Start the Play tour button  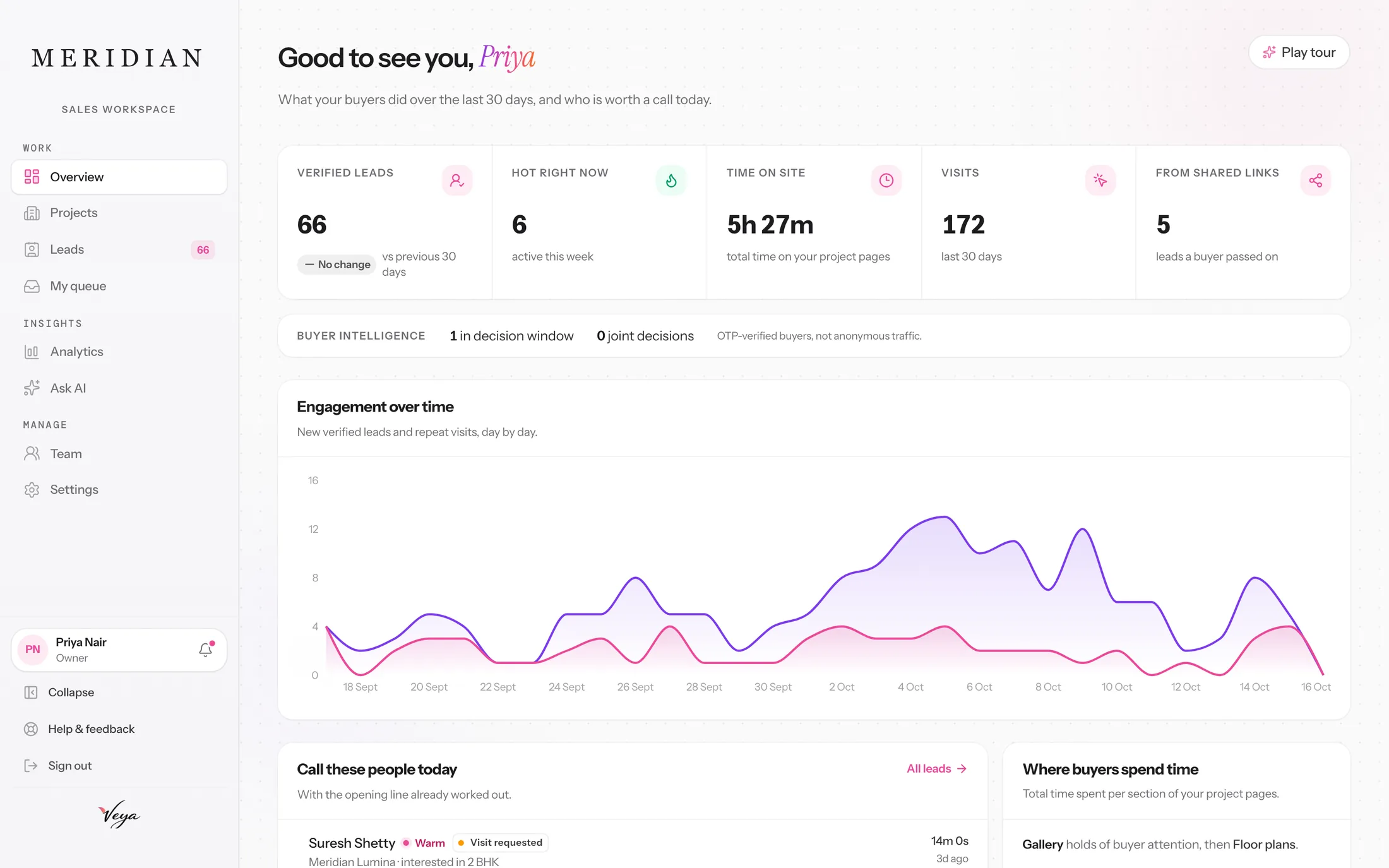pyautogui.click(x=1299, y=52)
